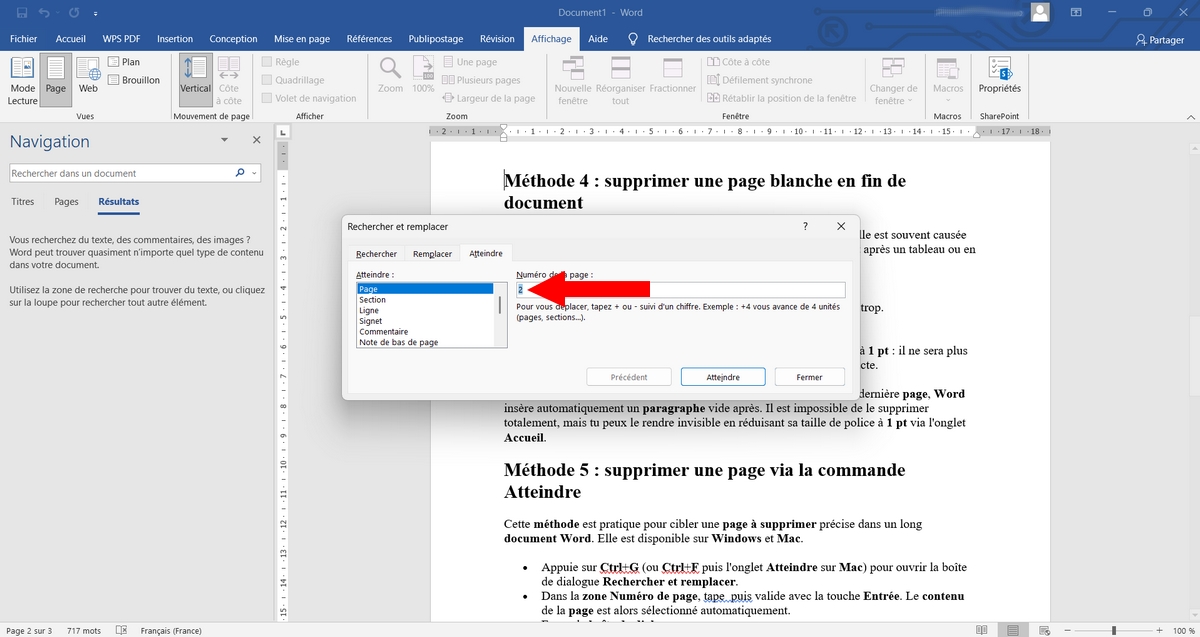Click the dialog help question mark
1200x637 pixels.
[x=806, y=227]
